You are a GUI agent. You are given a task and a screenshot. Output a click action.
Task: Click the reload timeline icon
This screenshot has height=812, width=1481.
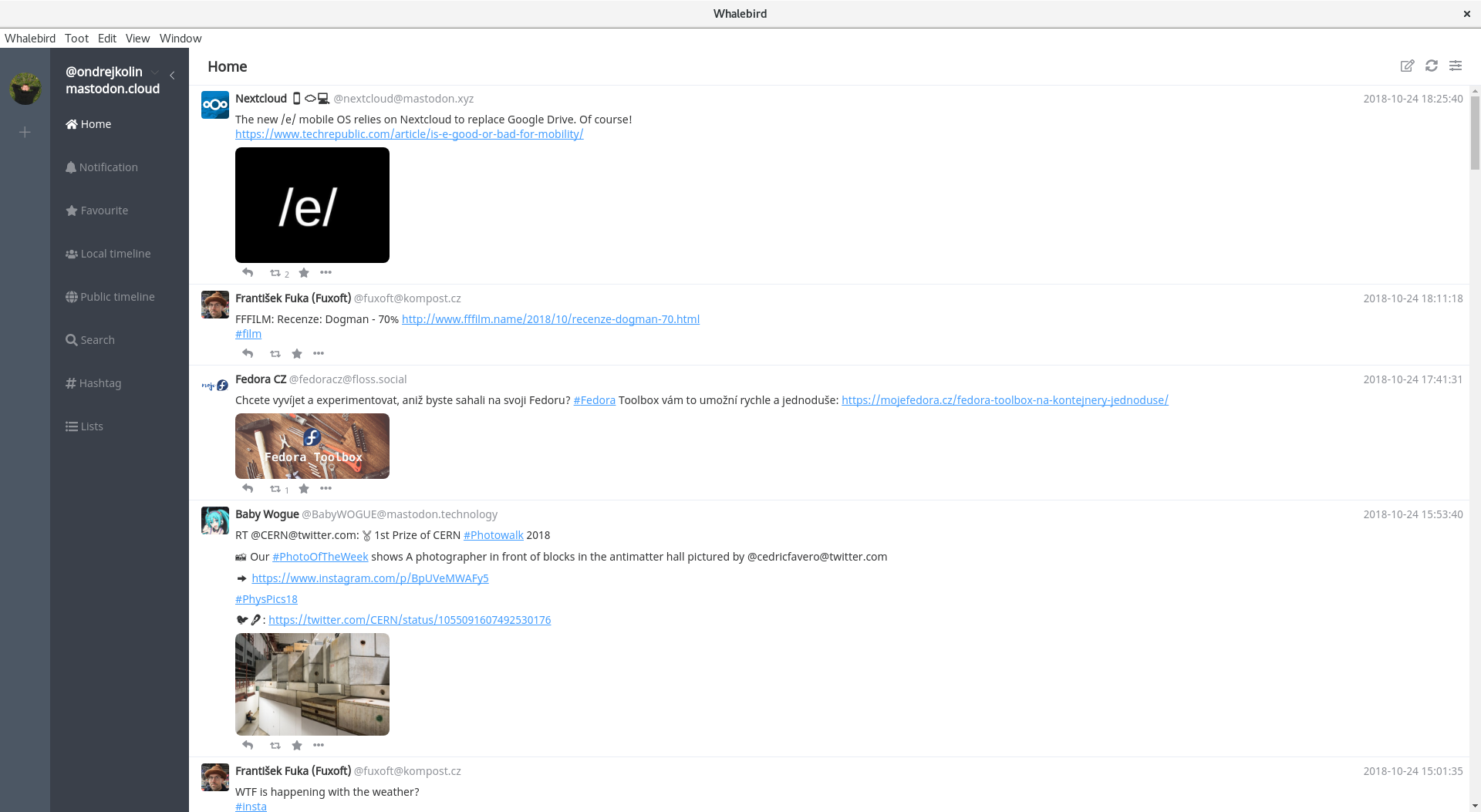coord(1432,66)
